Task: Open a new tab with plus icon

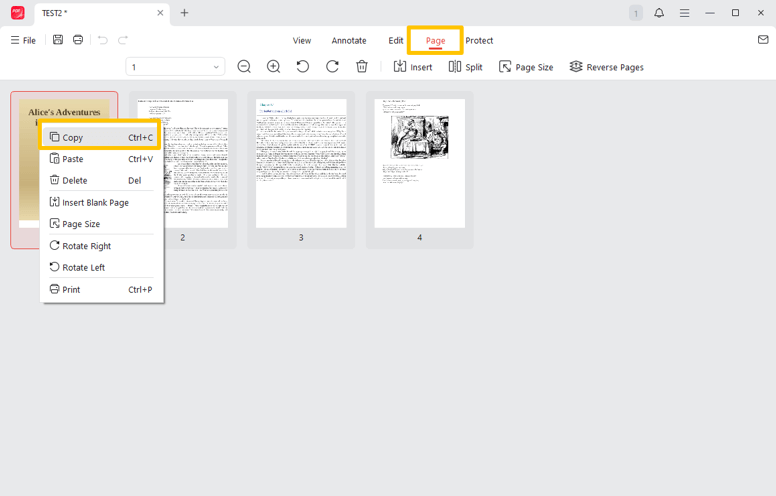Action: point(184,13)
